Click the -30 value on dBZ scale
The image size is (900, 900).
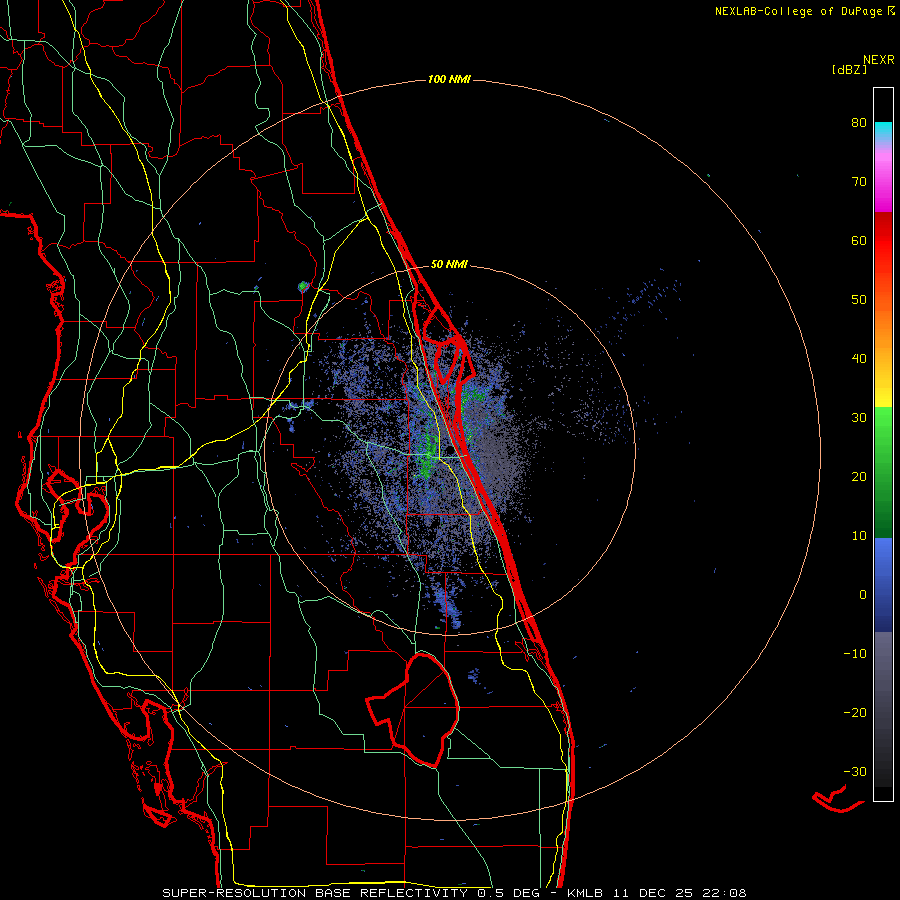(855, 771)
